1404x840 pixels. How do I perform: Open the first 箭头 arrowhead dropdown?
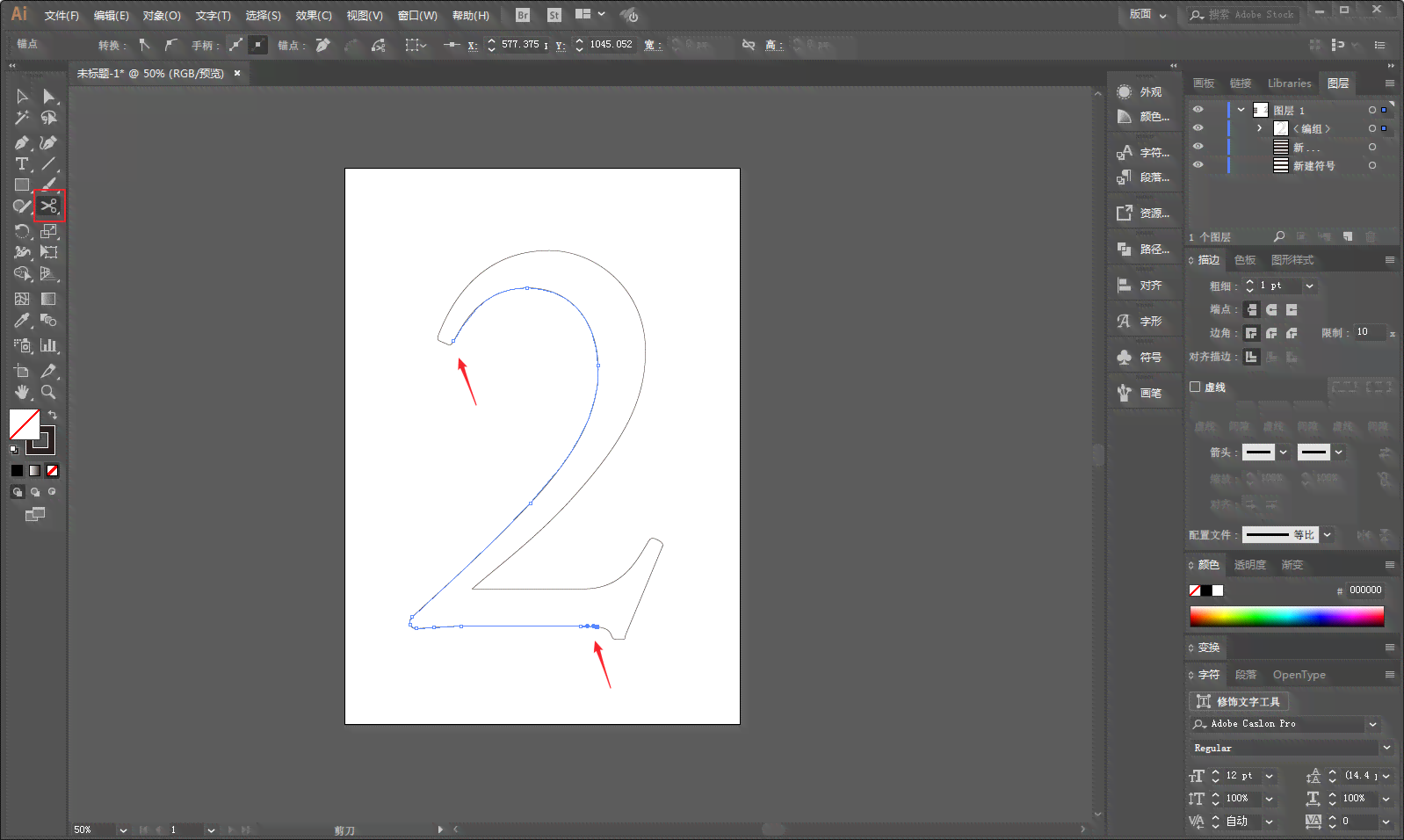(x=1283, y=453)
